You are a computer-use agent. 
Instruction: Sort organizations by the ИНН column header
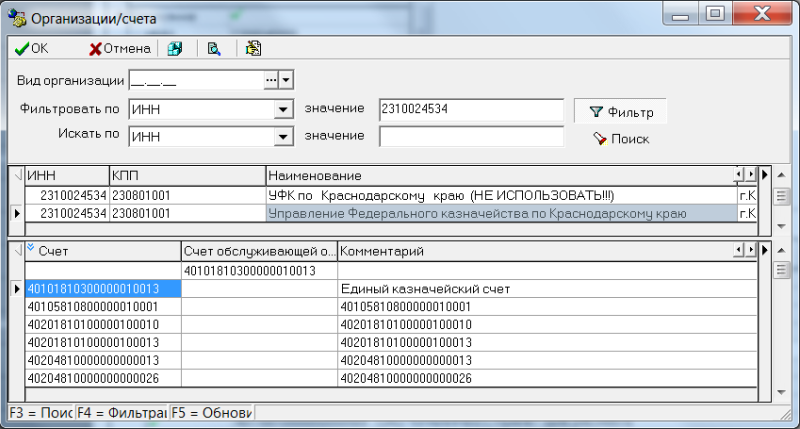tap(67, 175)
